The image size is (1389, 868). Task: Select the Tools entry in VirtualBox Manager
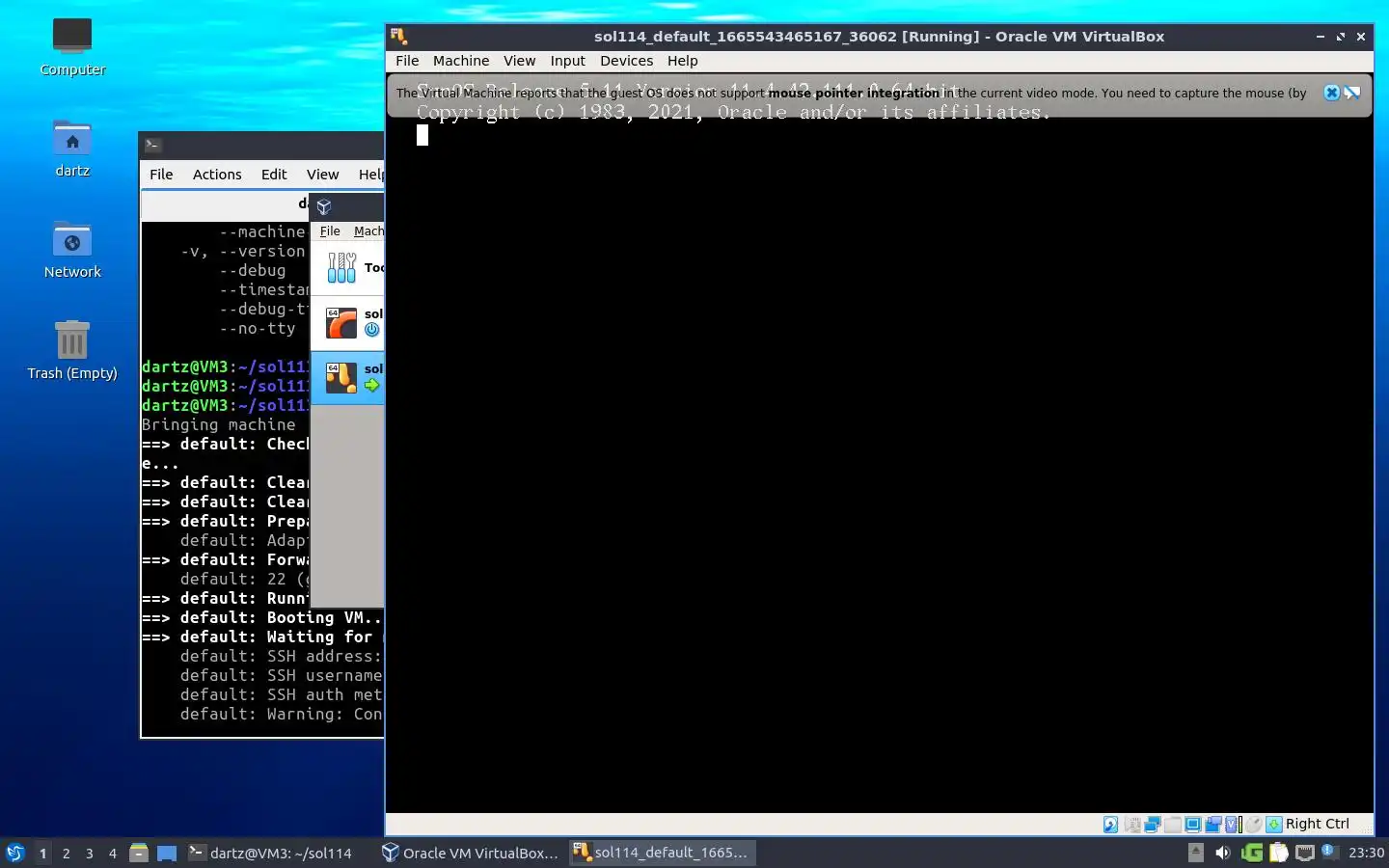coord(348,267)
